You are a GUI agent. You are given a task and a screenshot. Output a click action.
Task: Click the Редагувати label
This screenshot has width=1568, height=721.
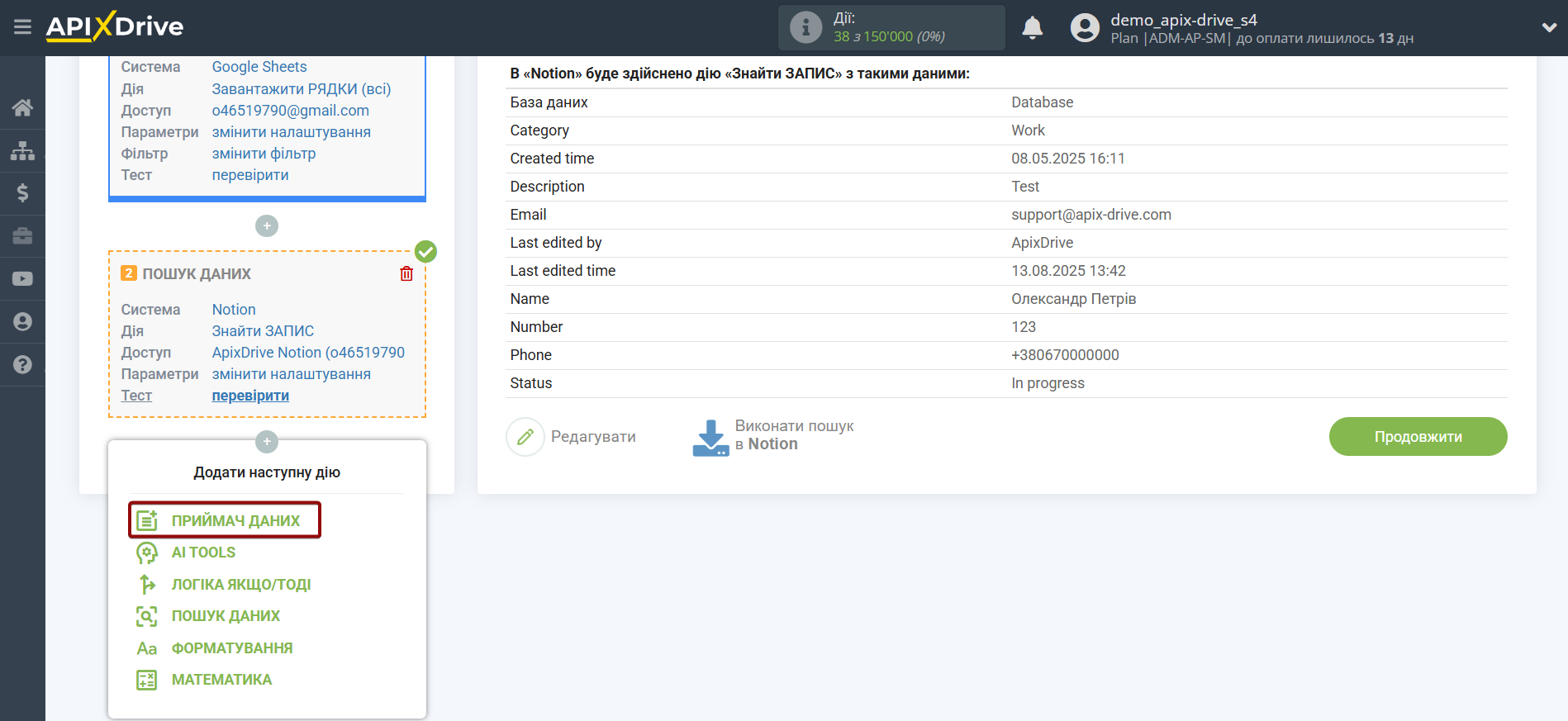click(593, 437)
